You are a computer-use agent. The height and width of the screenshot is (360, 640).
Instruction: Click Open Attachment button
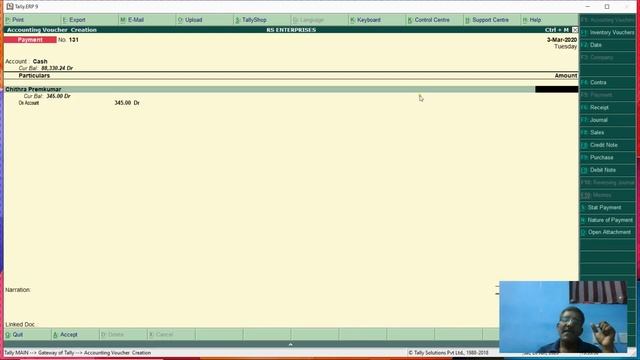pos(607,232)
